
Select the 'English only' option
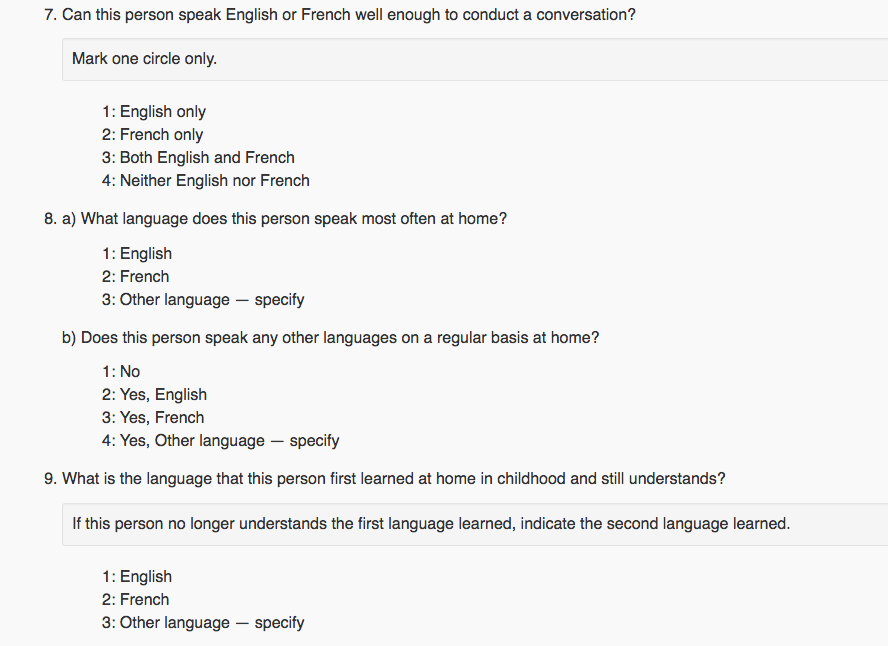click(153, 112)
